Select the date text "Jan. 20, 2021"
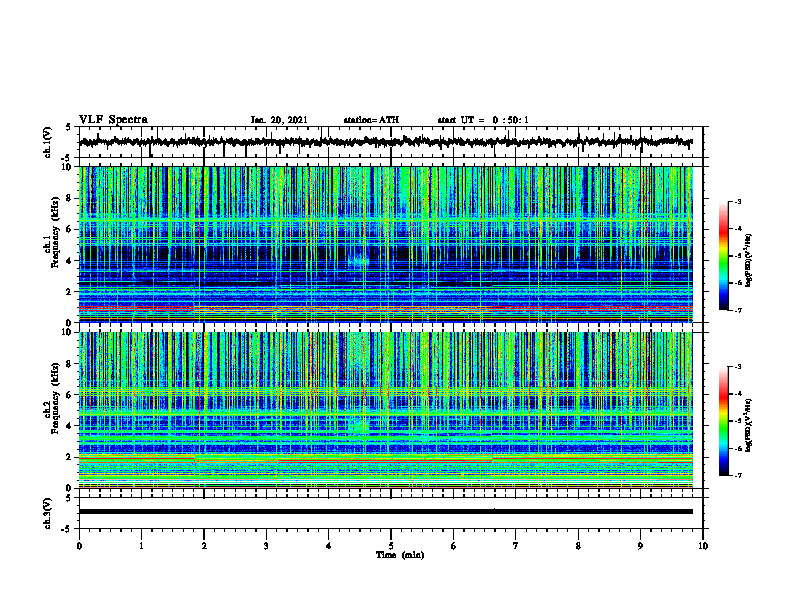Image resolution: width=792 pixels, height=612 pixels. (x=279, y=120)
